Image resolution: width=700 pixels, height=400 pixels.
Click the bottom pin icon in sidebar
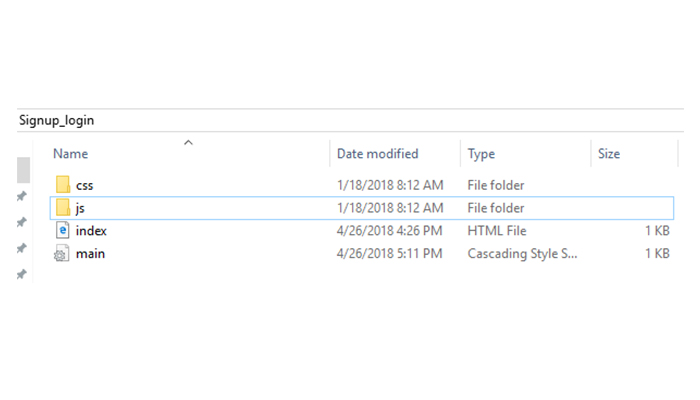coord(21,274)
